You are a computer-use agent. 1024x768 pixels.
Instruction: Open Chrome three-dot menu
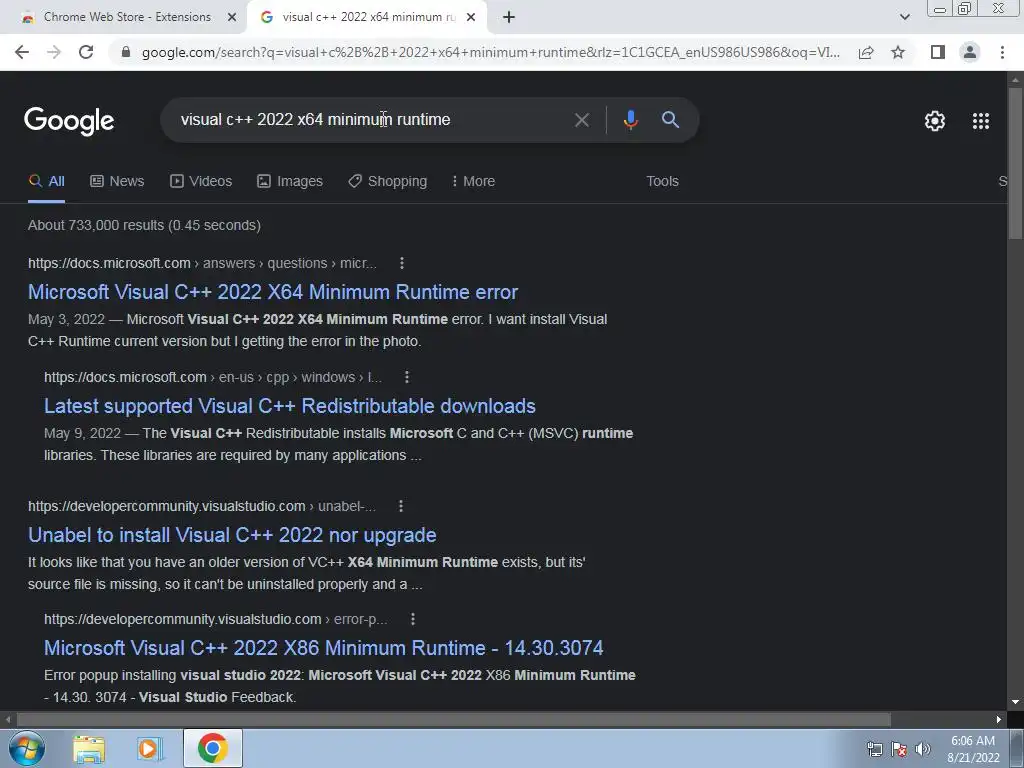point(1002,52)
